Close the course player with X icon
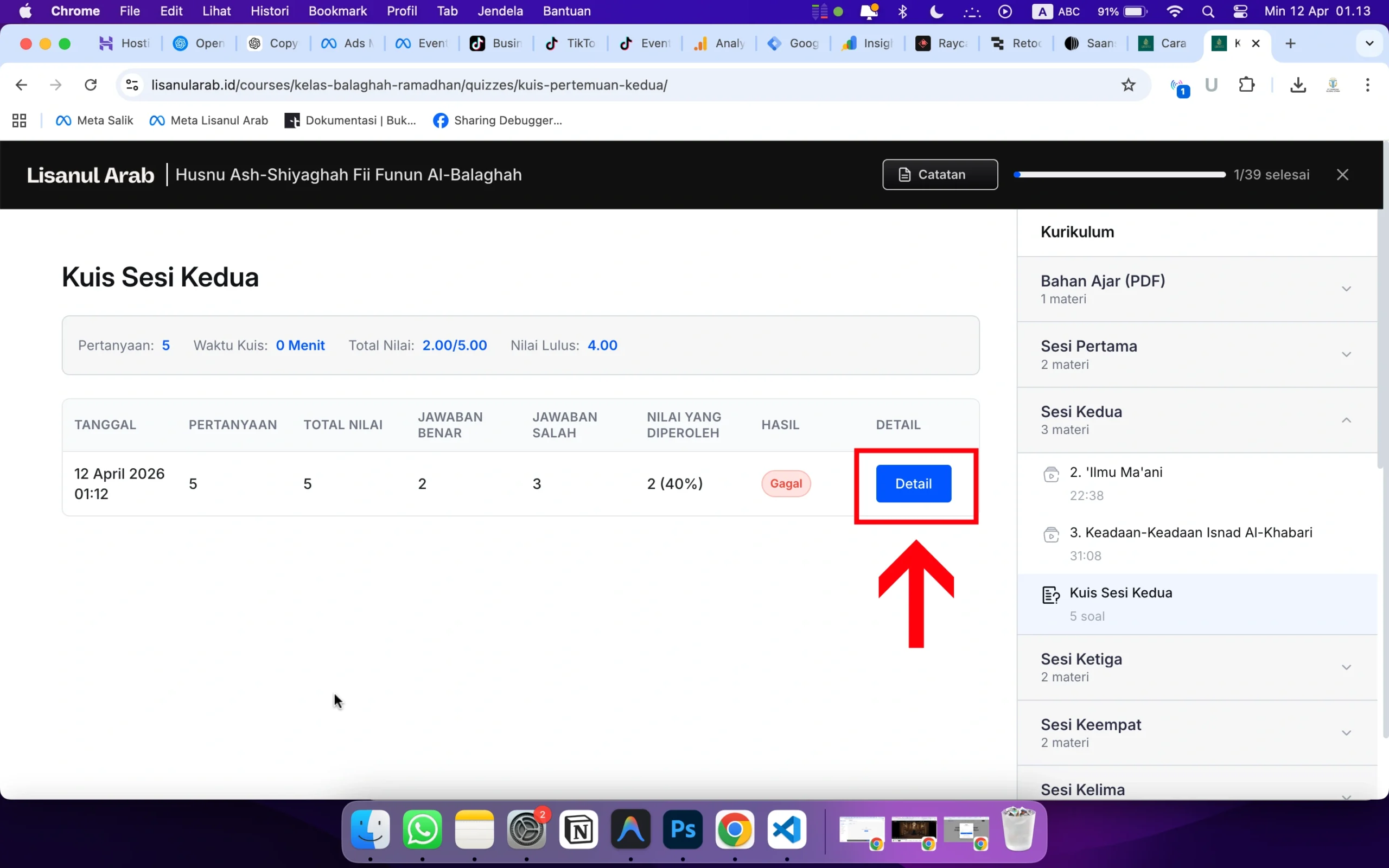Screen dimensions: 1389x868 (1342, 175)
